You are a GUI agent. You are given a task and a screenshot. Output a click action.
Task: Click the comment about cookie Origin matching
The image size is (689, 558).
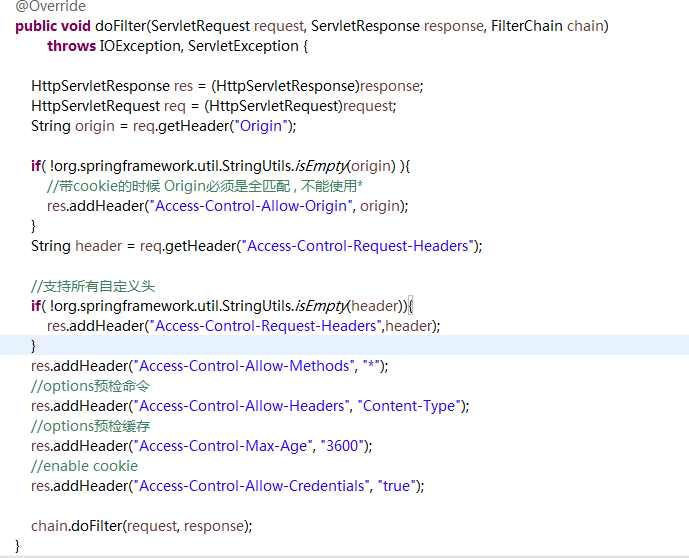pos(205,186)
